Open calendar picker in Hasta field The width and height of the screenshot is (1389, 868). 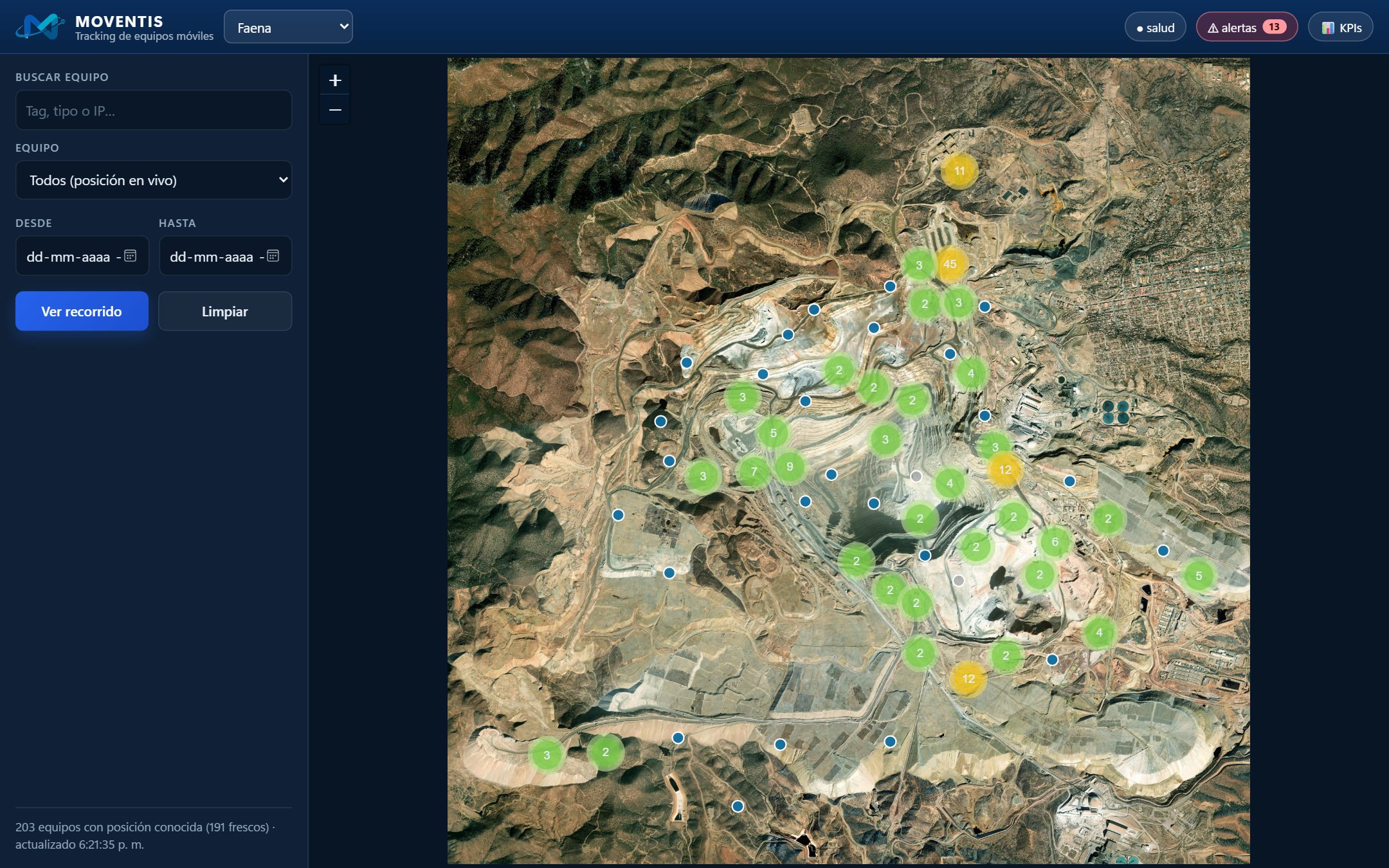click(273, 256)
